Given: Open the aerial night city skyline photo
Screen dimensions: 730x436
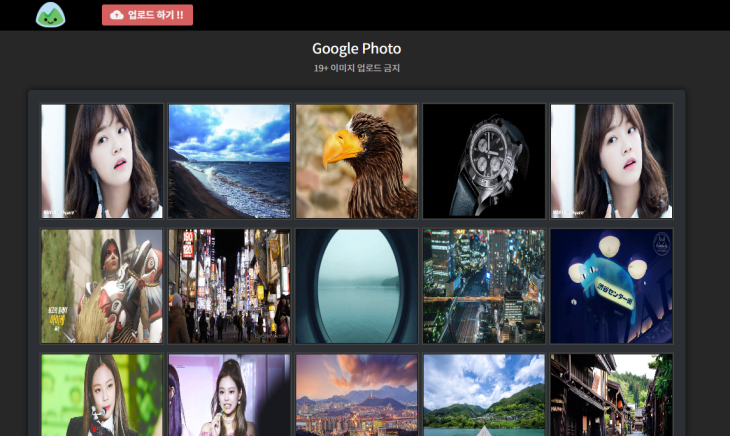Looking at the screenshot, I should point(484,286).
